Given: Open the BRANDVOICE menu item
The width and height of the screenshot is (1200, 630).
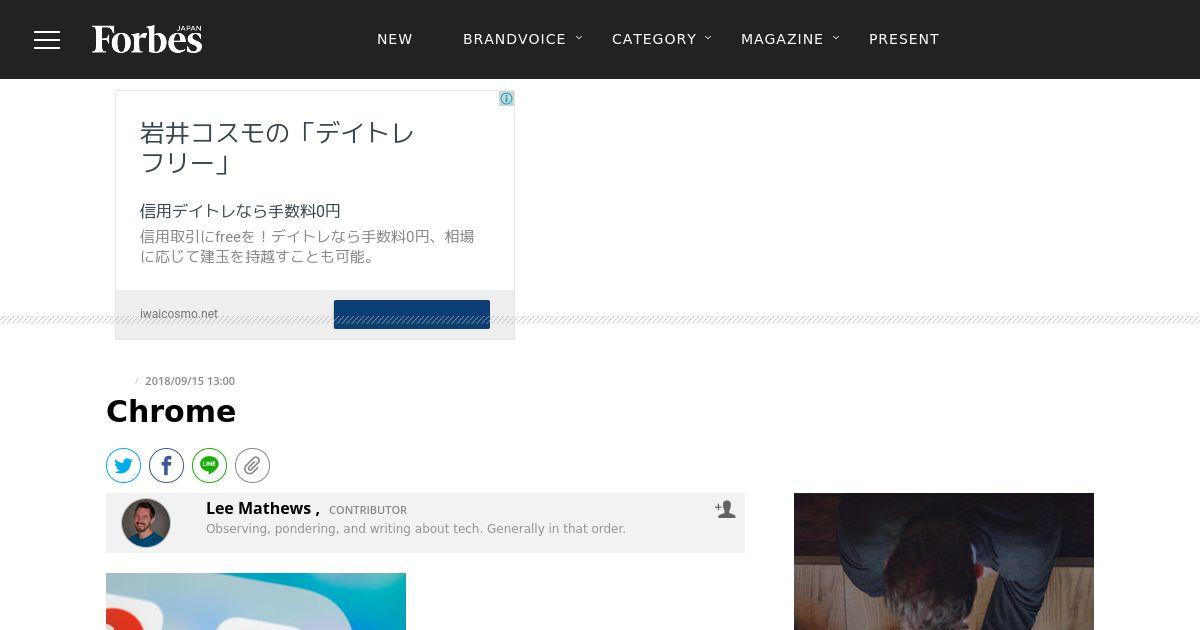Looking at the screenshot, I should [x=514, y=39].
